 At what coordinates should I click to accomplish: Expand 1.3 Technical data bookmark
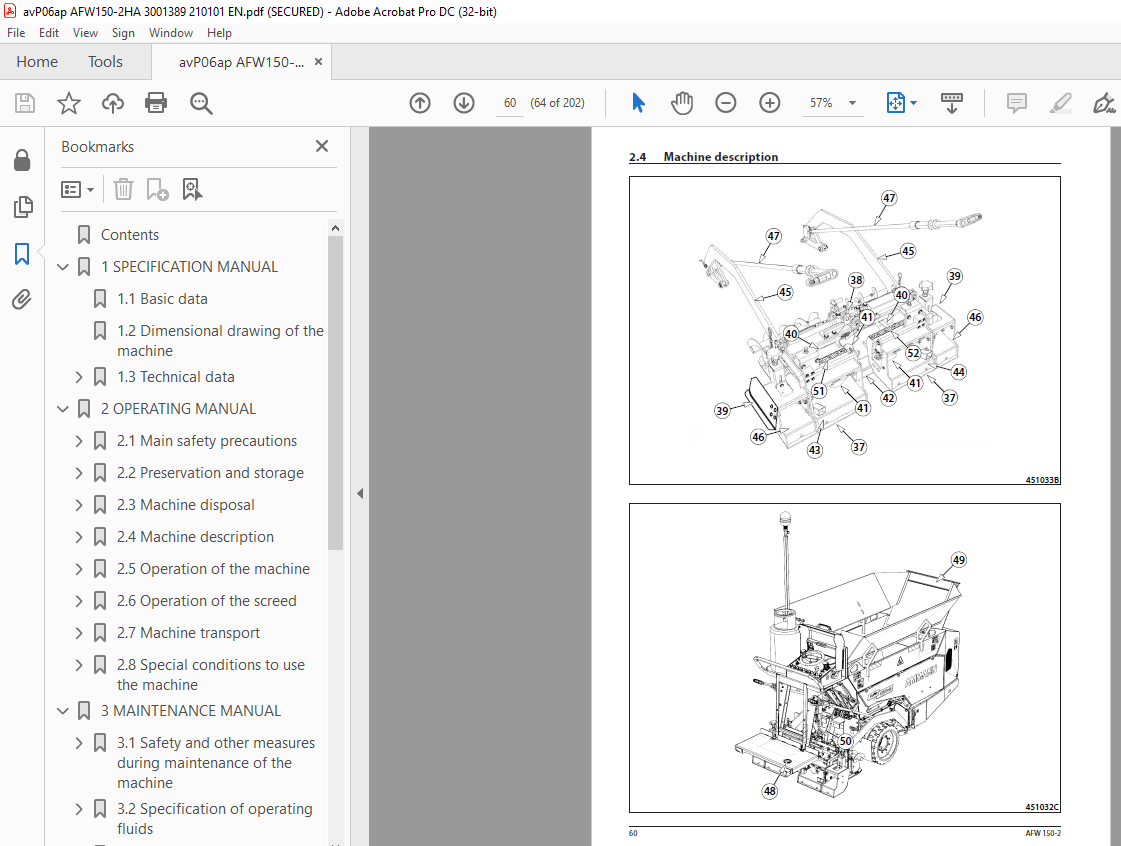79,377
